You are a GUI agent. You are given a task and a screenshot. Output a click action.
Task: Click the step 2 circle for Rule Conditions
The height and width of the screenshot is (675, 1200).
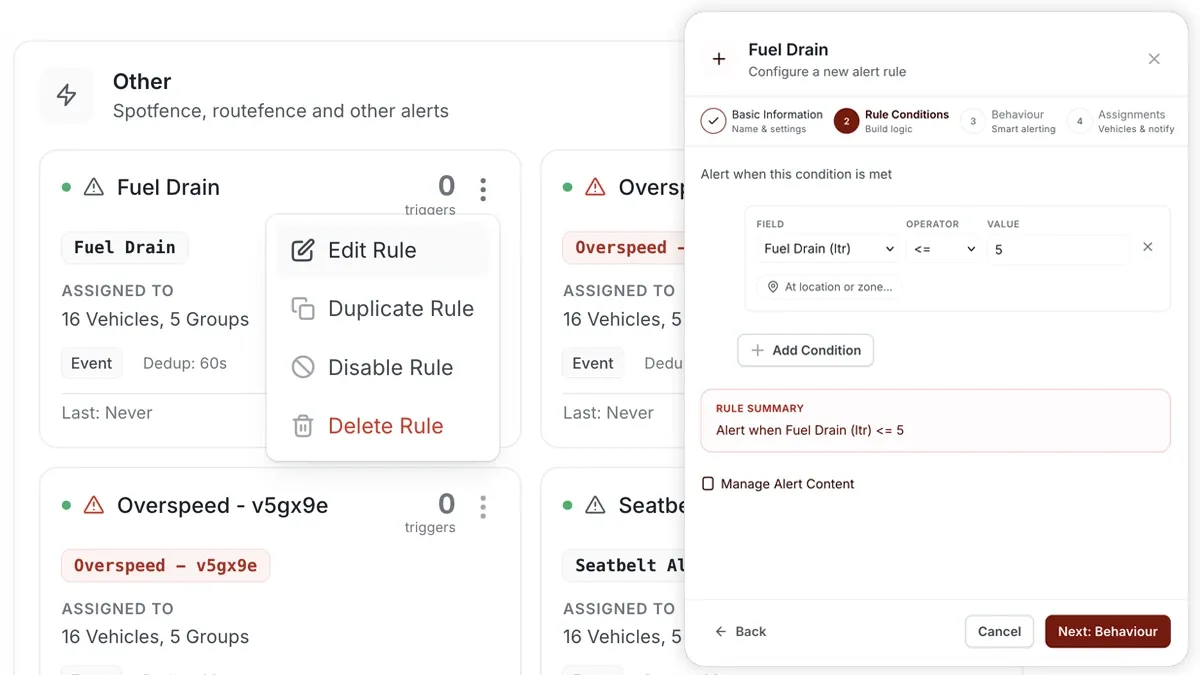coord(846,121)
